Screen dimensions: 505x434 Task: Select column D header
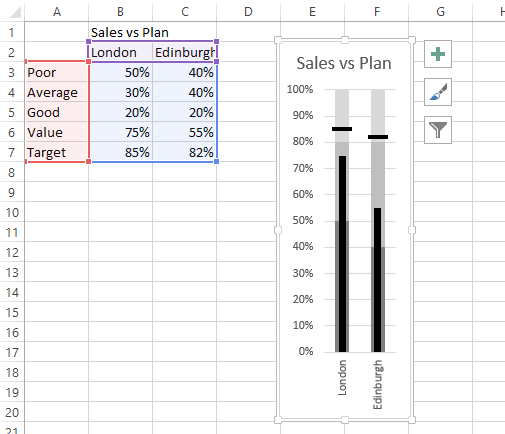click(248, 12)
